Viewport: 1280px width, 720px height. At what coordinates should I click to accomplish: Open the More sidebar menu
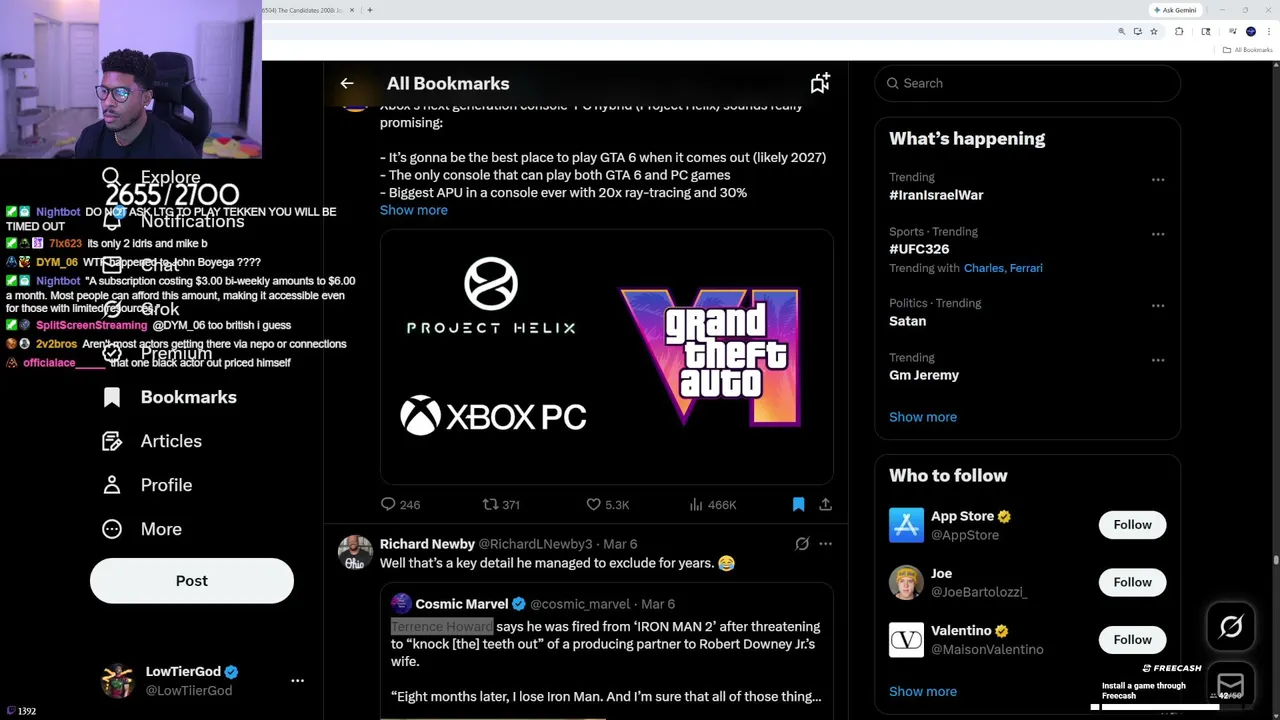(x=142, y=529)
